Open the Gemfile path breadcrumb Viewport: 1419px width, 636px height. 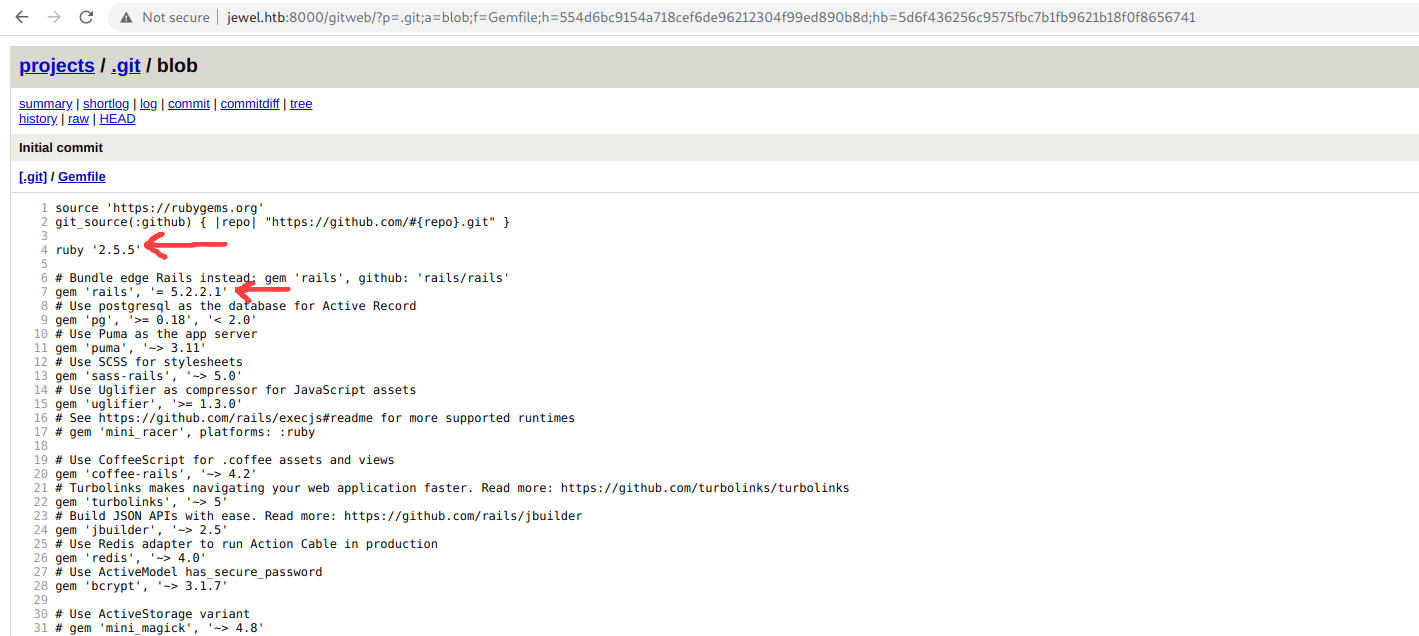[82, 177]
